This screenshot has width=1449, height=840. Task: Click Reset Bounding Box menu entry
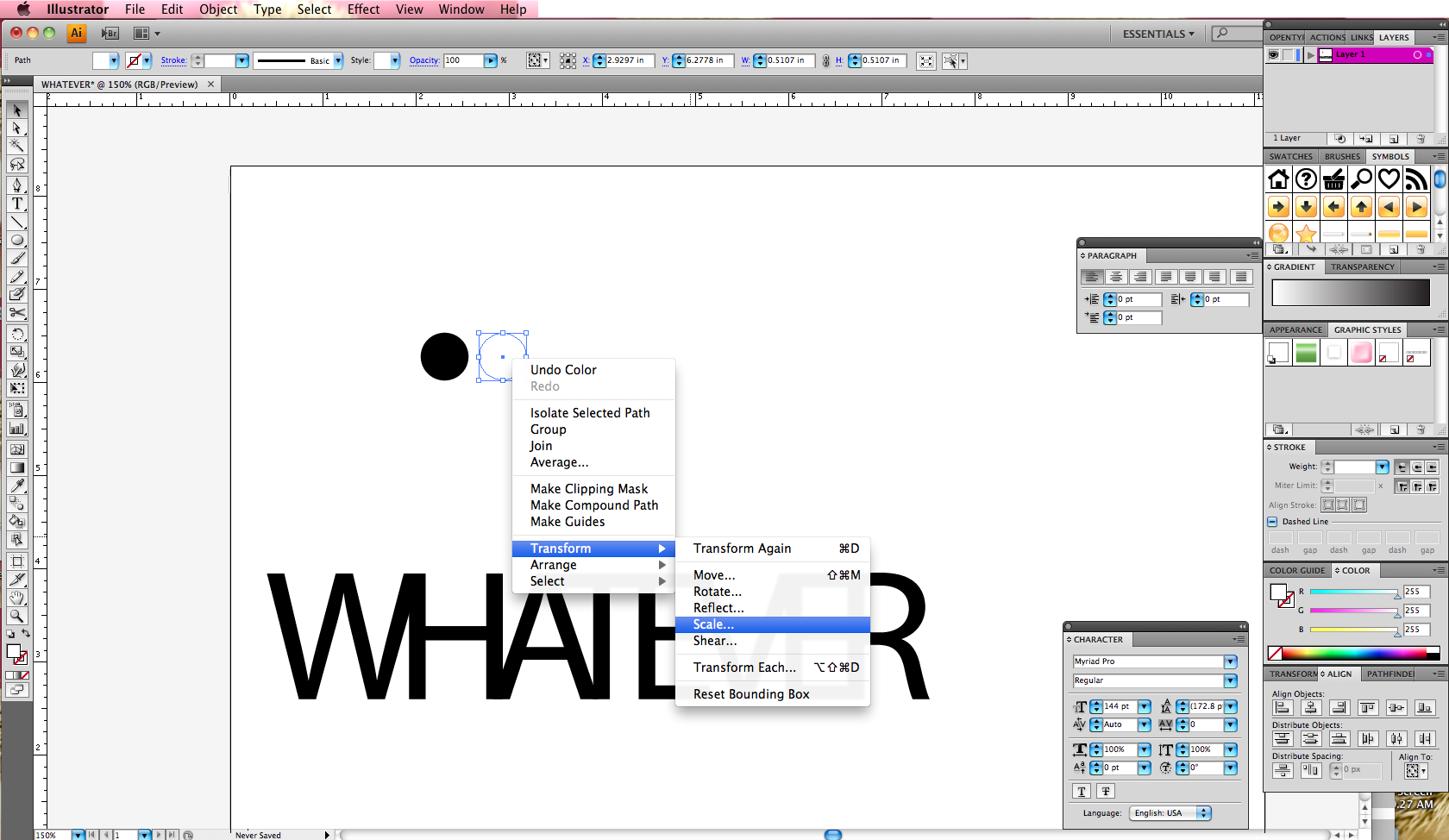point(773,694)
